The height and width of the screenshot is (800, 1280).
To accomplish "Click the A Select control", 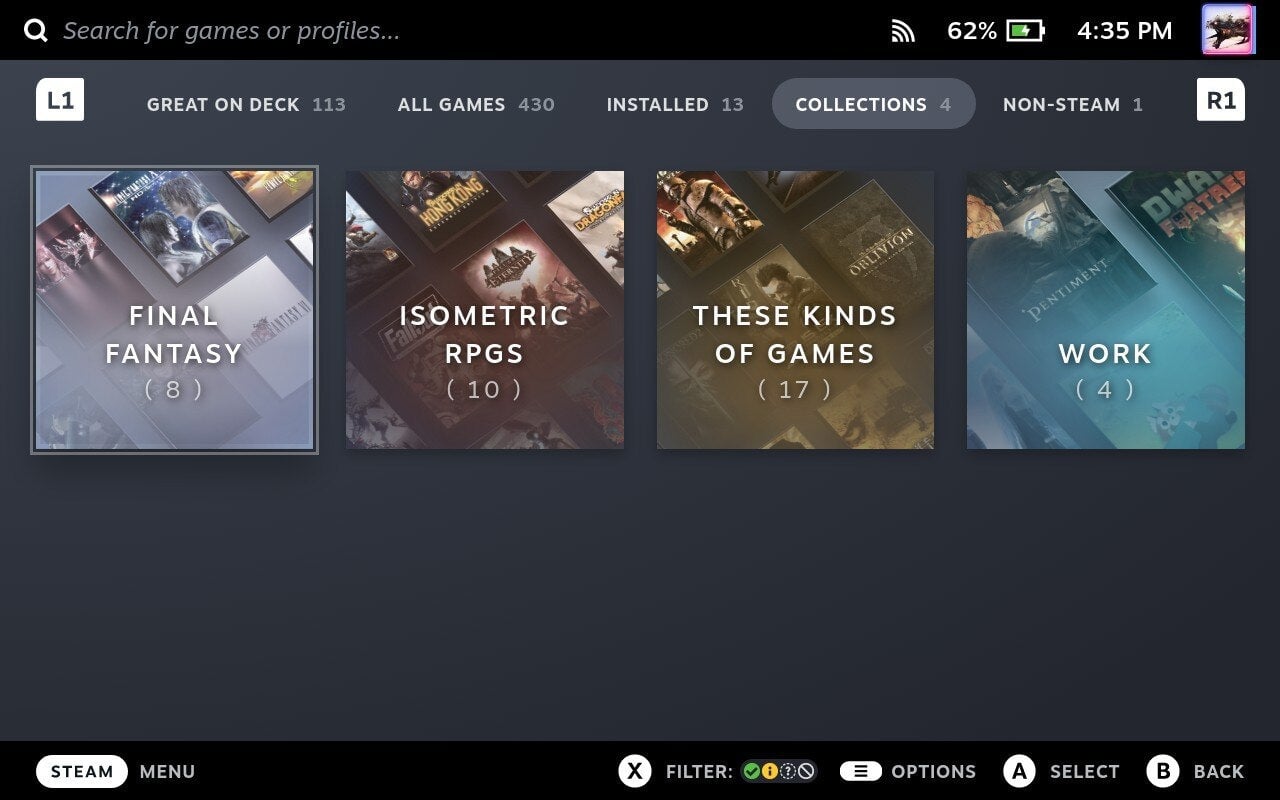I will click(1019, 771).
